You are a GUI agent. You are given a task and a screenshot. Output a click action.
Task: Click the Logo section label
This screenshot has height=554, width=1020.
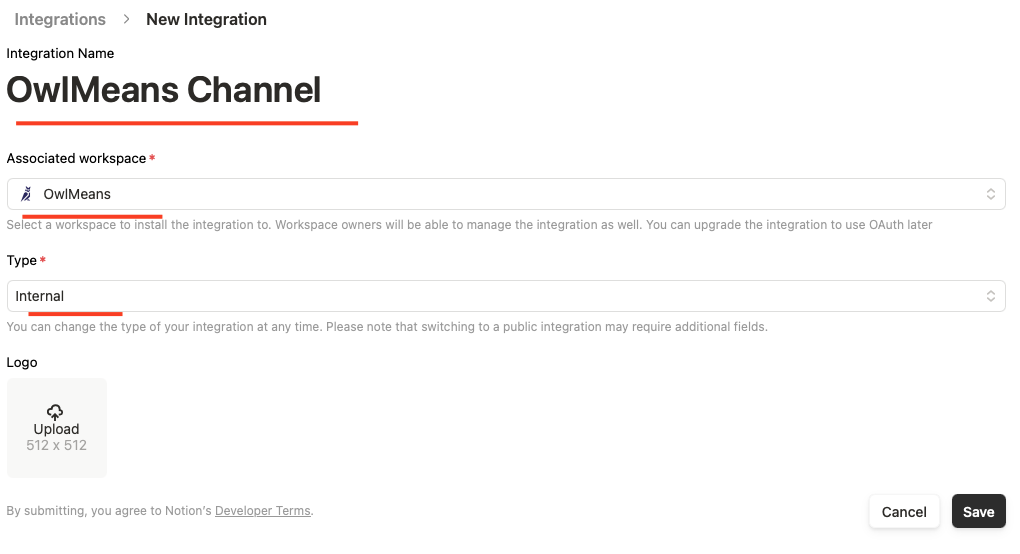[22, 362]
